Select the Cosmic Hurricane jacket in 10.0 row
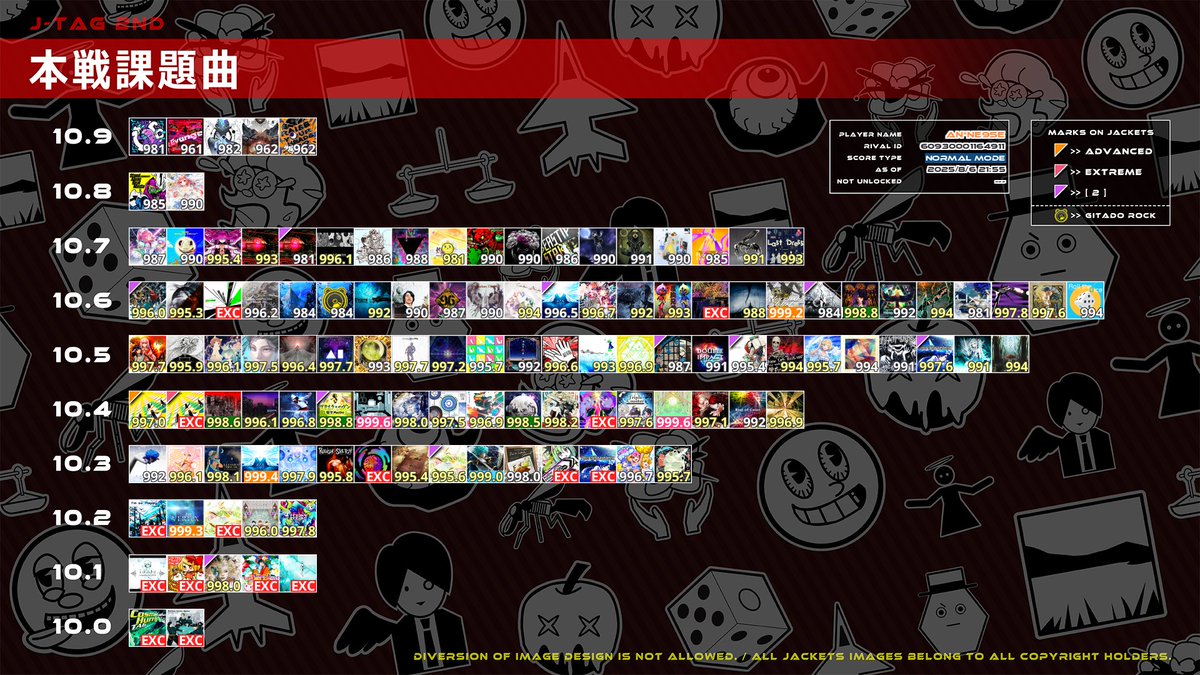1200x675 pixels. 148,628
